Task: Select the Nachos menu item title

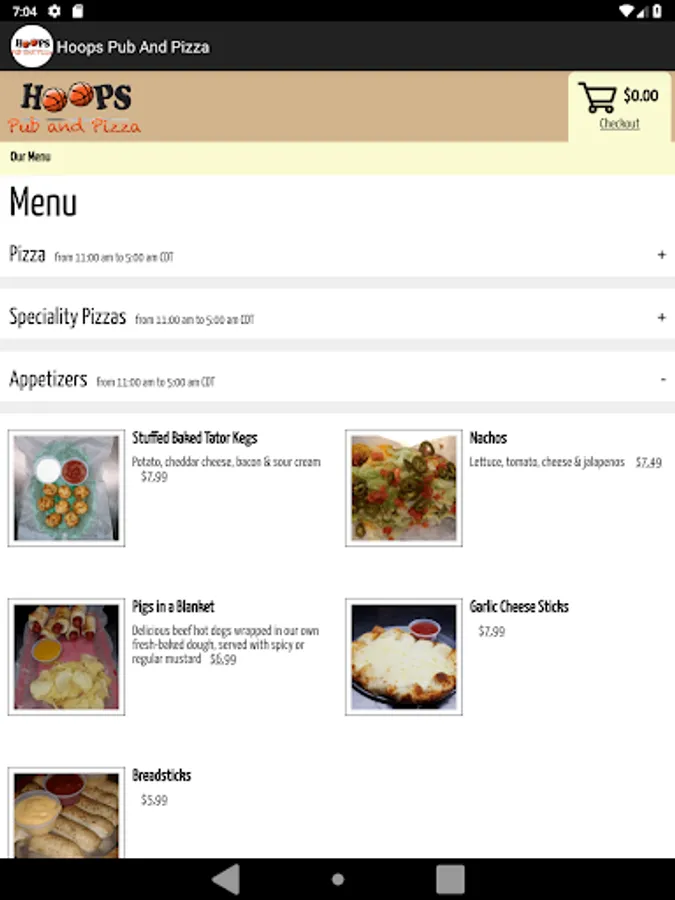Action: point(488,438)
